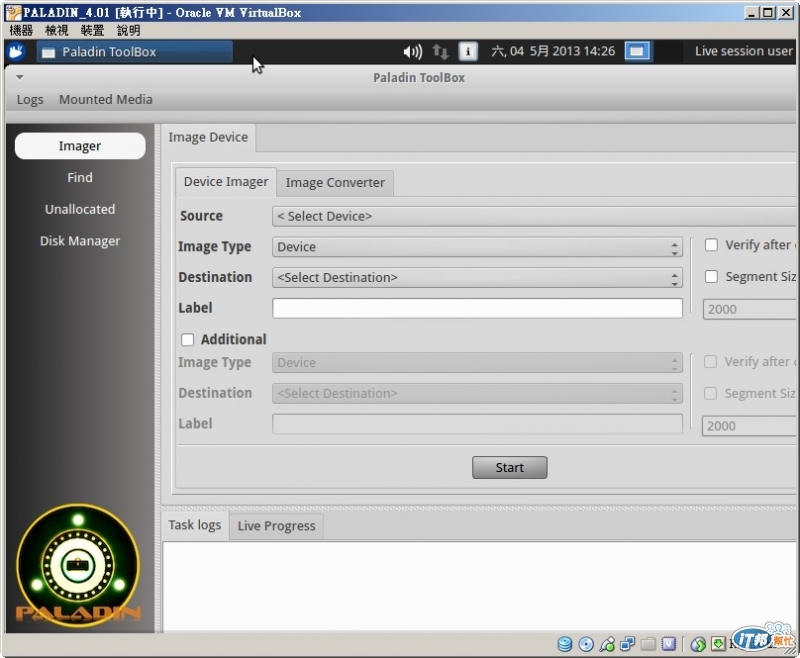The image size is (800, 658).
Task: Open VirtualBox 說明 menu
Action: pos(129,31)
